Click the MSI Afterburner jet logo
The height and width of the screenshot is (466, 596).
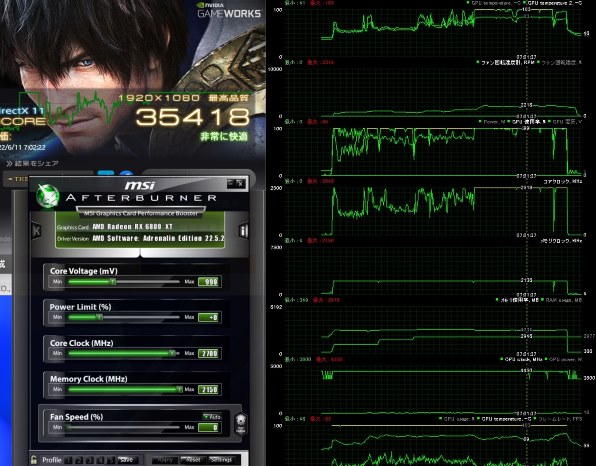point(47,197)
